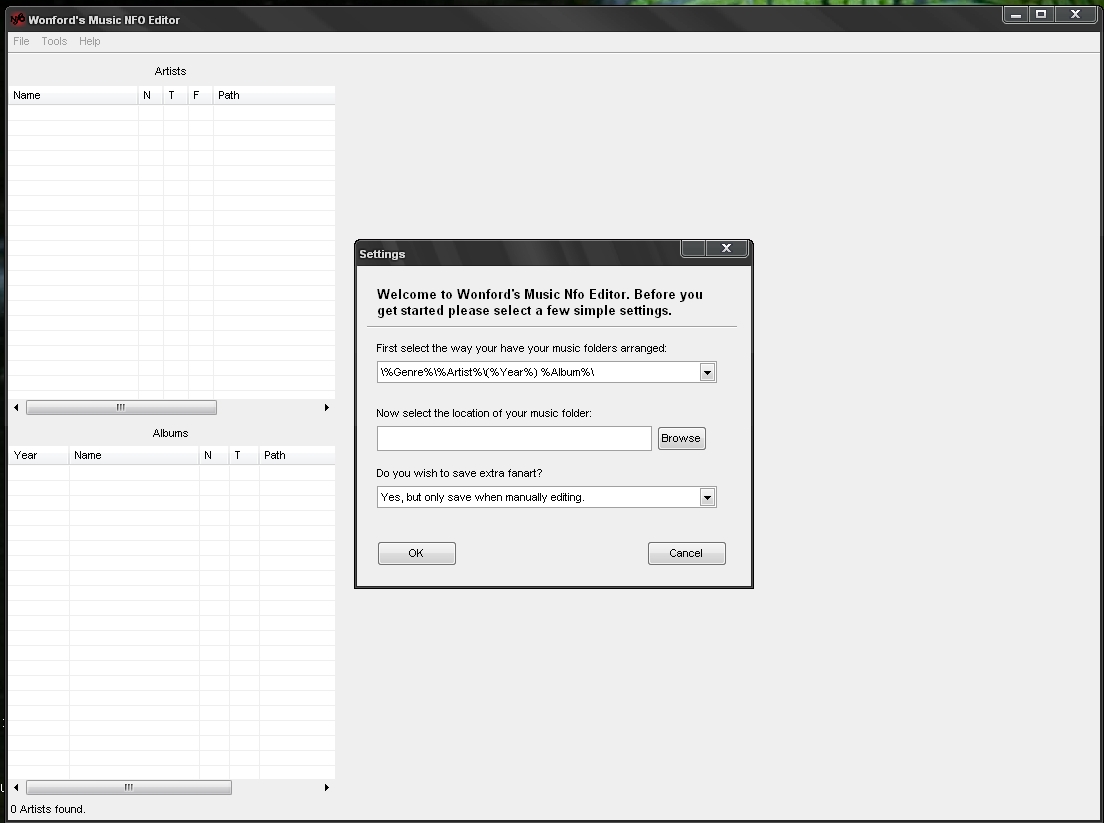Image resolution: width=1104 pixels, height=823 pixels.
Task: Click the Name column header in Albums
Action: tap(134, 455)
